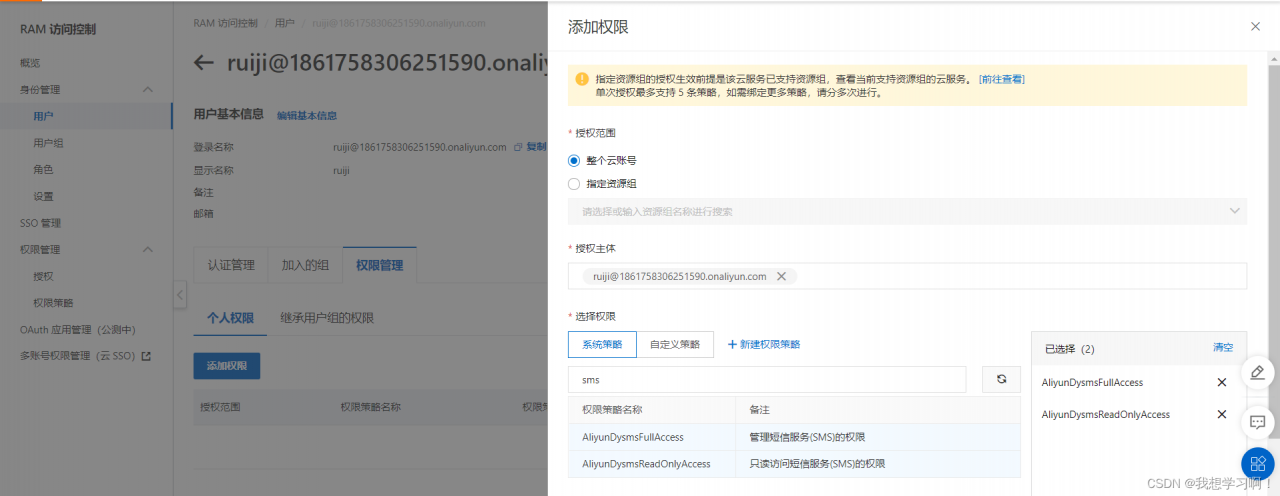
Task: Open 用户组 in the sidebar
Action: pyautogui.click(x=48, y=143)
